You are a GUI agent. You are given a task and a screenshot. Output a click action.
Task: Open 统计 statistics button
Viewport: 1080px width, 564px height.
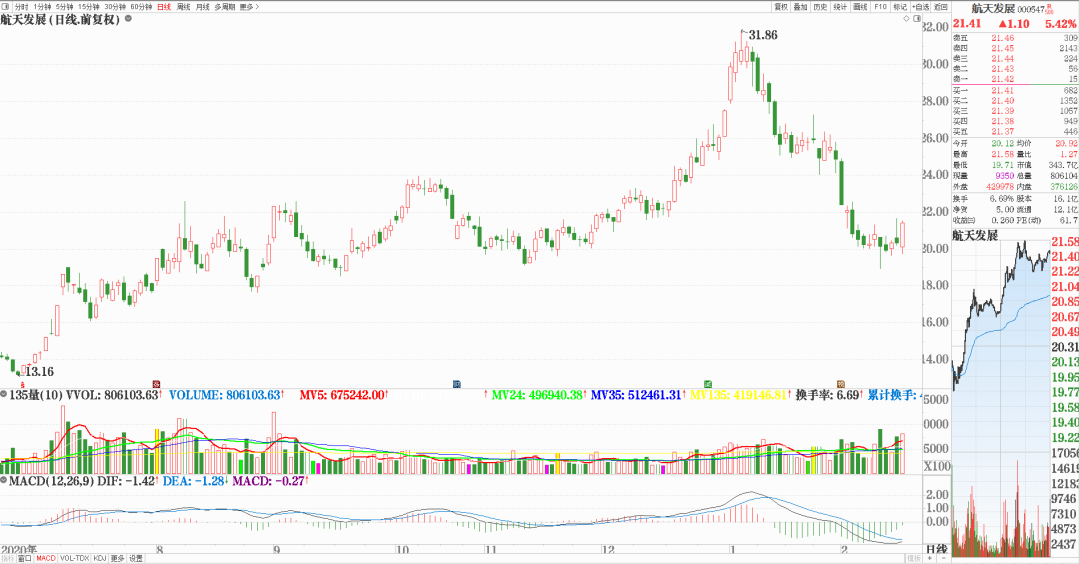[x=840, y=7]
